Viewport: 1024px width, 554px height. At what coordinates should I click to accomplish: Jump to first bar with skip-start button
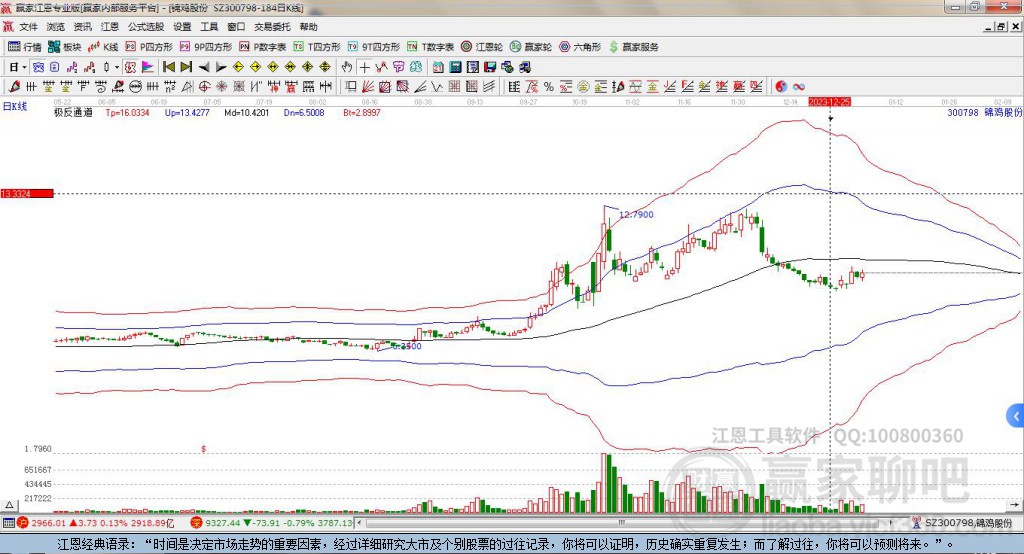tap(168, 67)
